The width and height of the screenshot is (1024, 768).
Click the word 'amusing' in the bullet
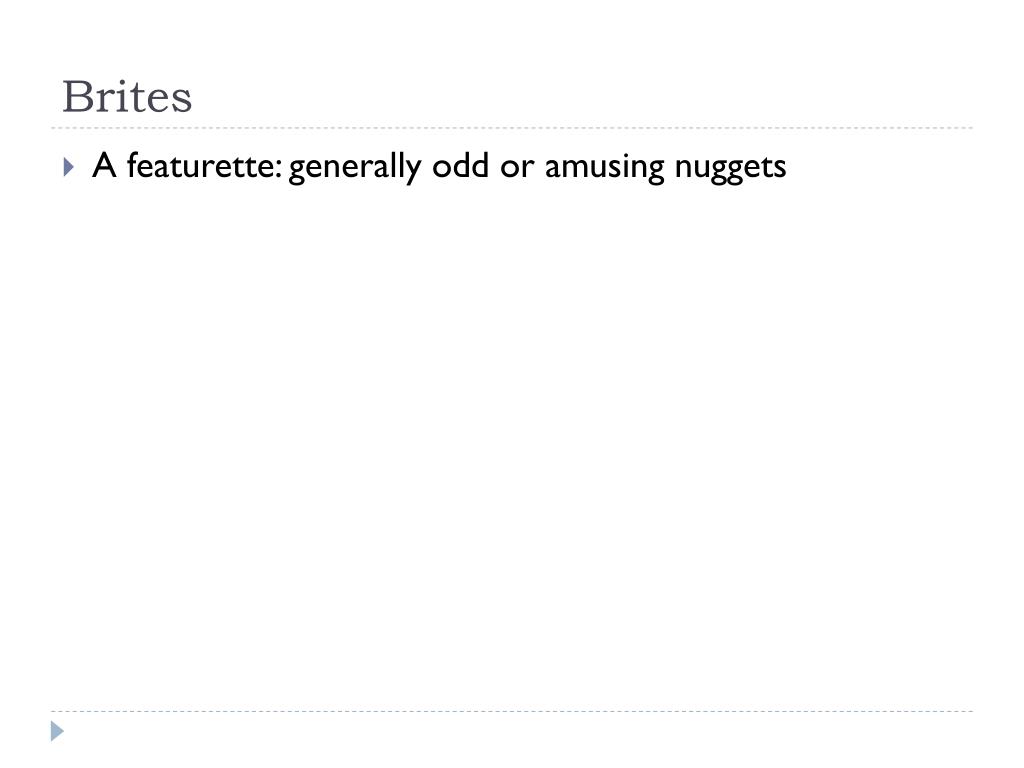click(604, 167)
